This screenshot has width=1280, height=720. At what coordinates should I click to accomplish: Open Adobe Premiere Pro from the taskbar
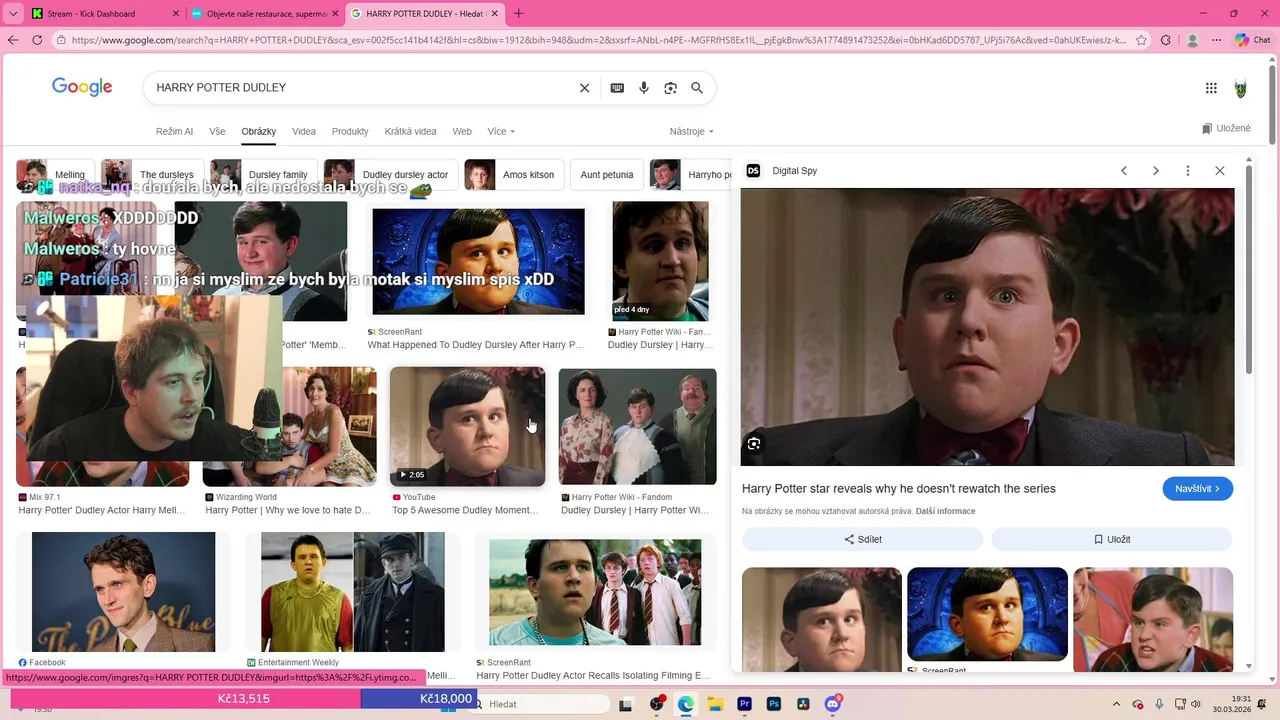tap(744, 704)
